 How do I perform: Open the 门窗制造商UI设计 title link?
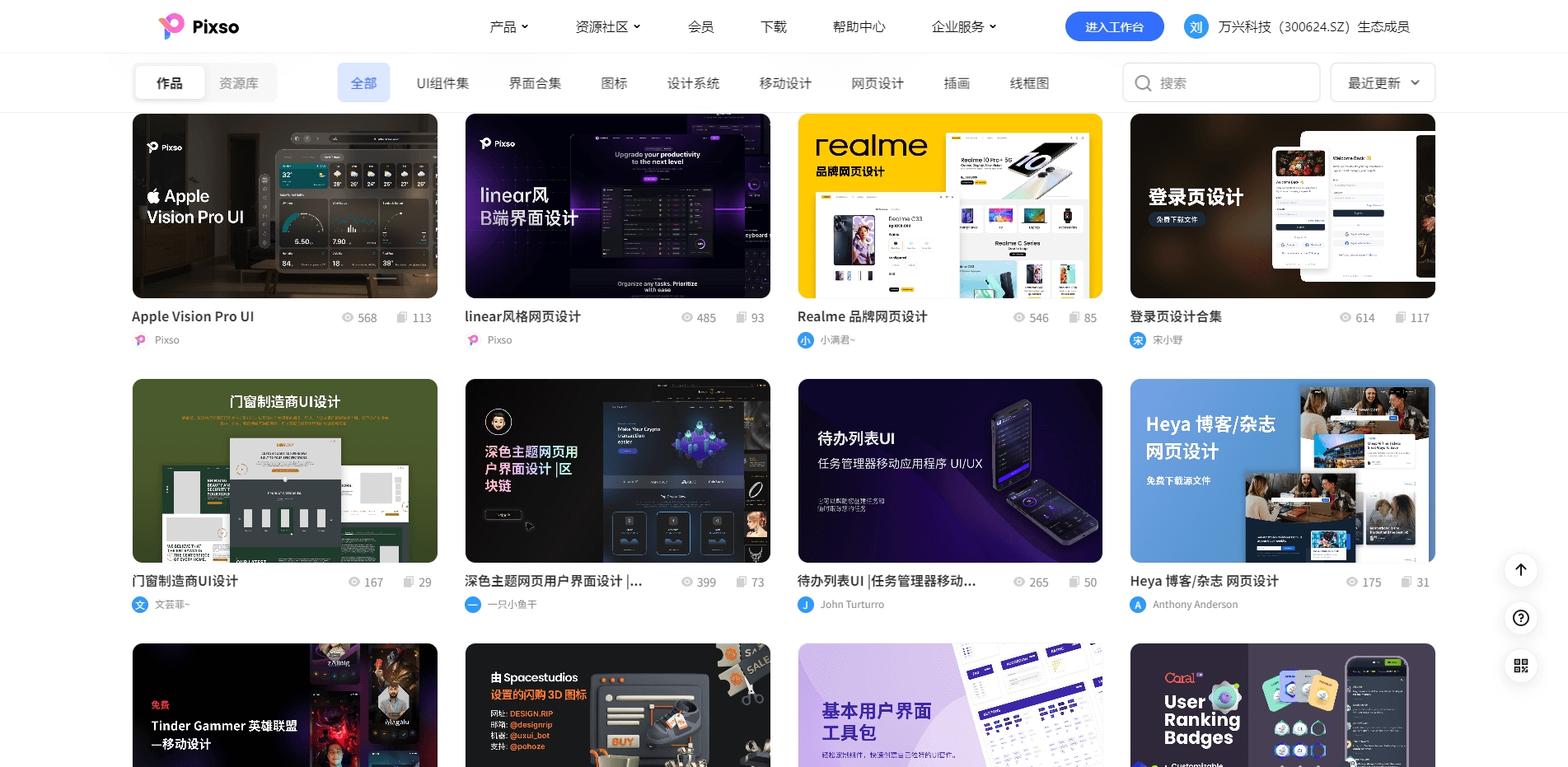tap(185, 581)
